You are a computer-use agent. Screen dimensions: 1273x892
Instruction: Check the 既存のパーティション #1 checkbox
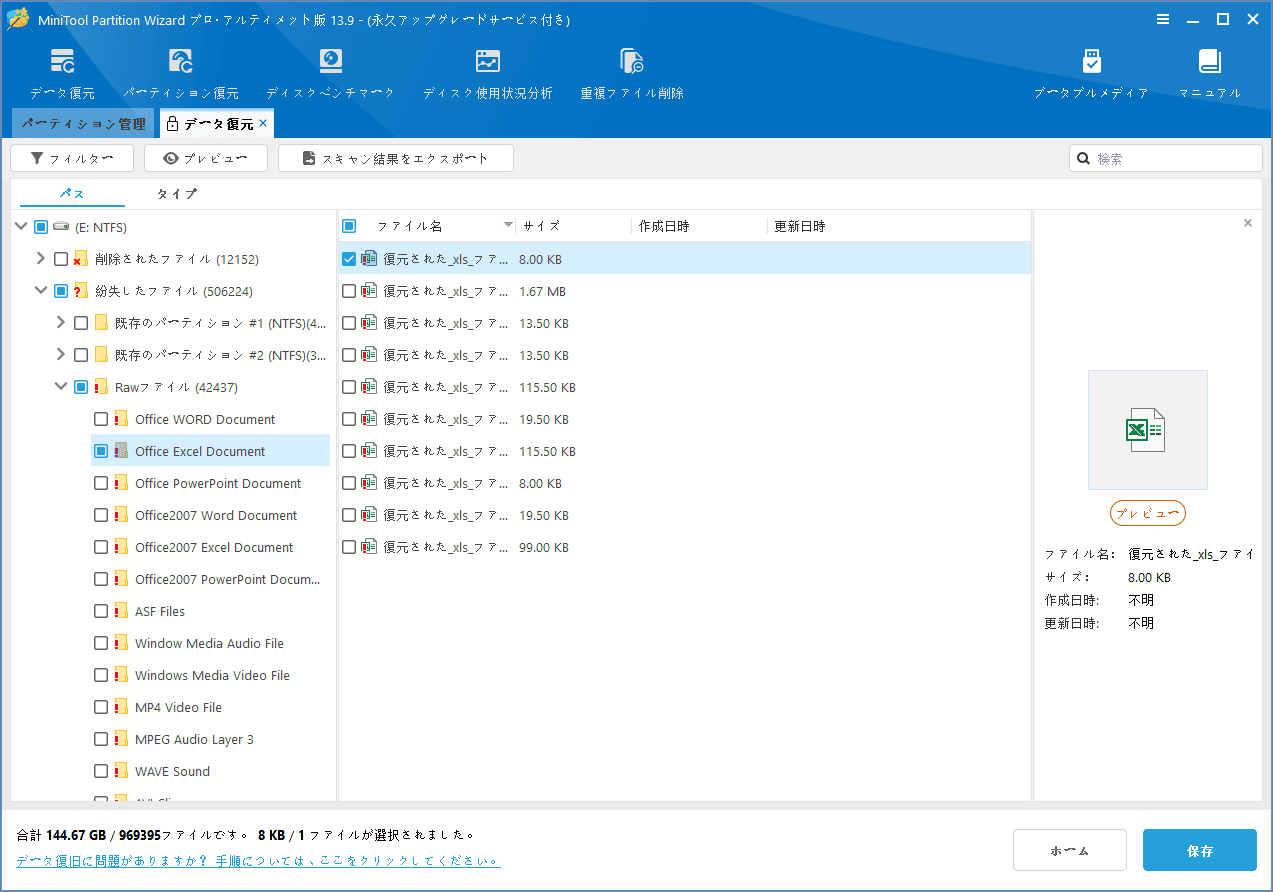(81, 323)
